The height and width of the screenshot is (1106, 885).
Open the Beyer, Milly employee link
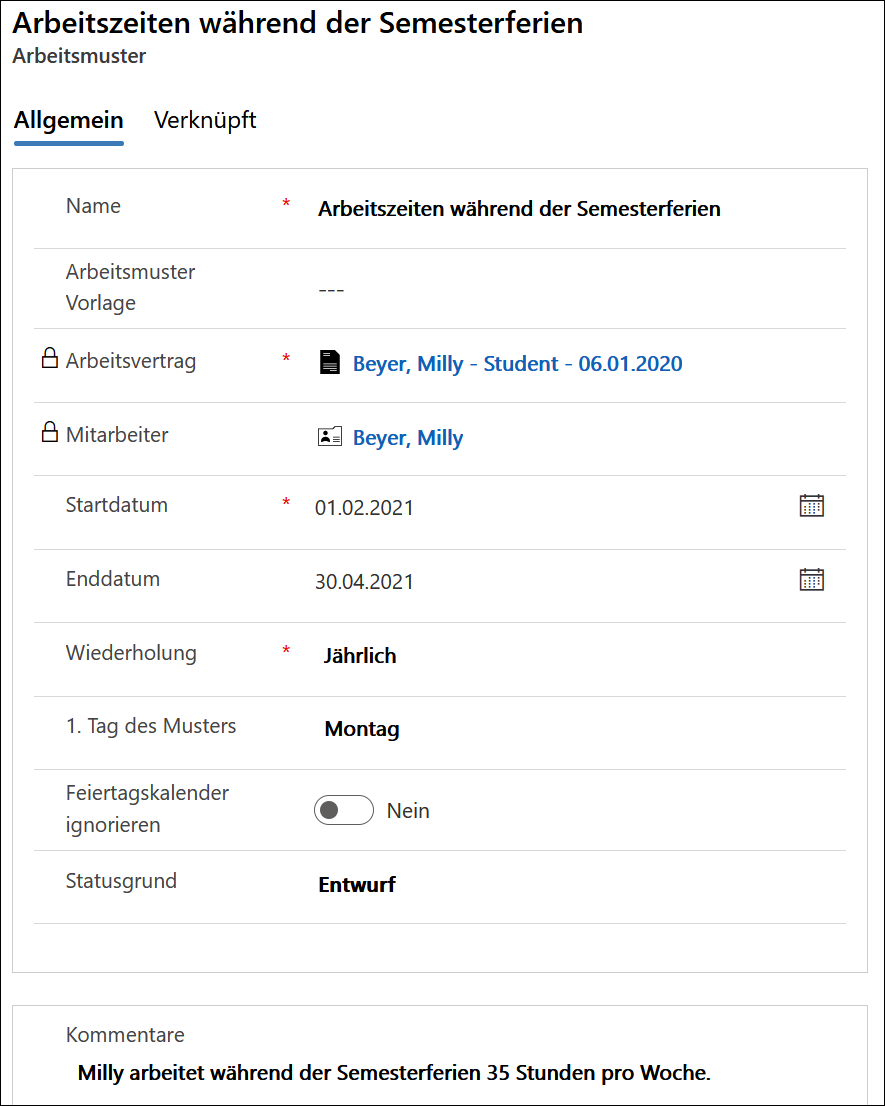click(x=408, y=438)
